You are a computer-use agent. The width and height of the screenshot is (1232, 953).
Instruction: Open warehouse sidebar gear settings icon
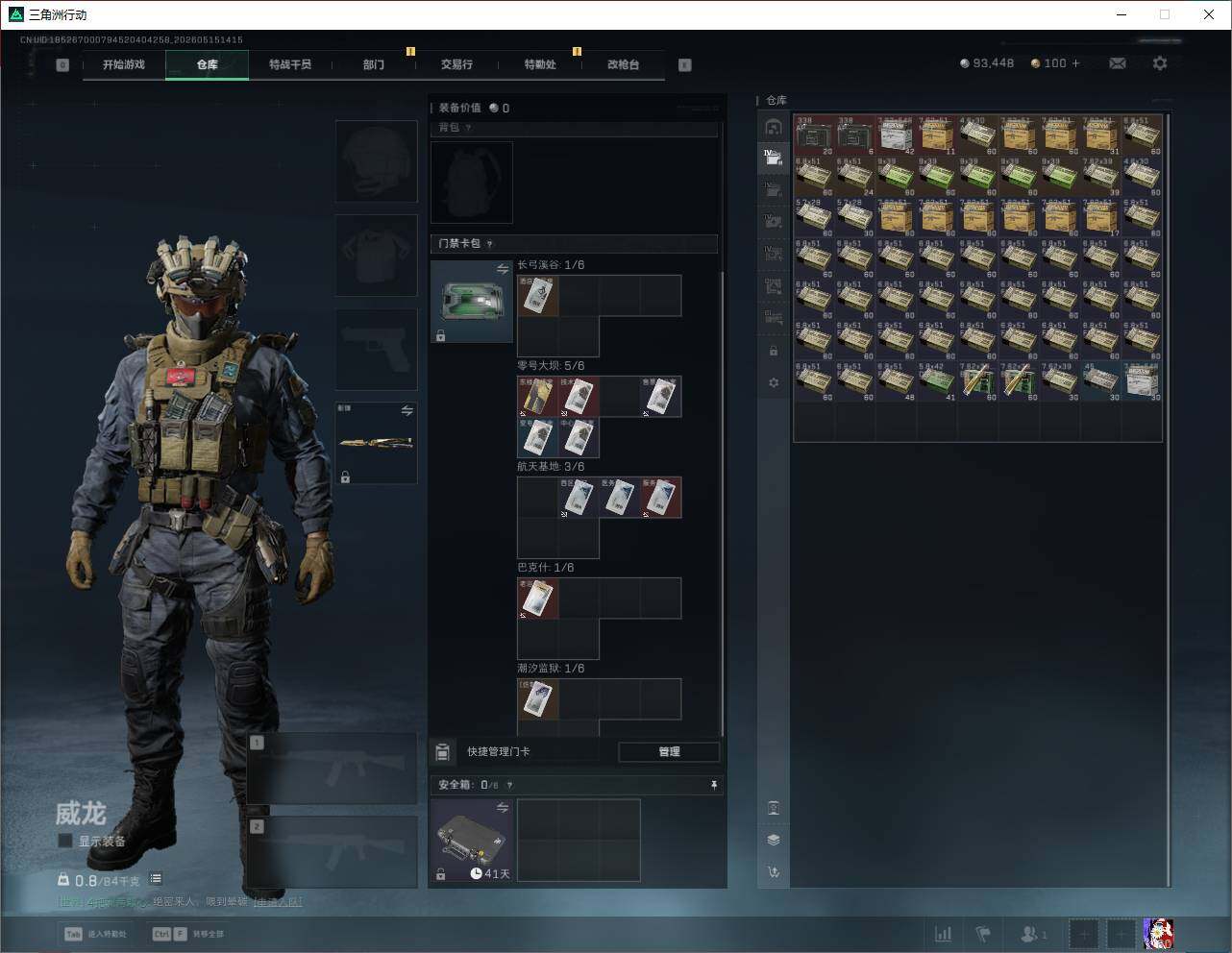click(x=774, y=382)
